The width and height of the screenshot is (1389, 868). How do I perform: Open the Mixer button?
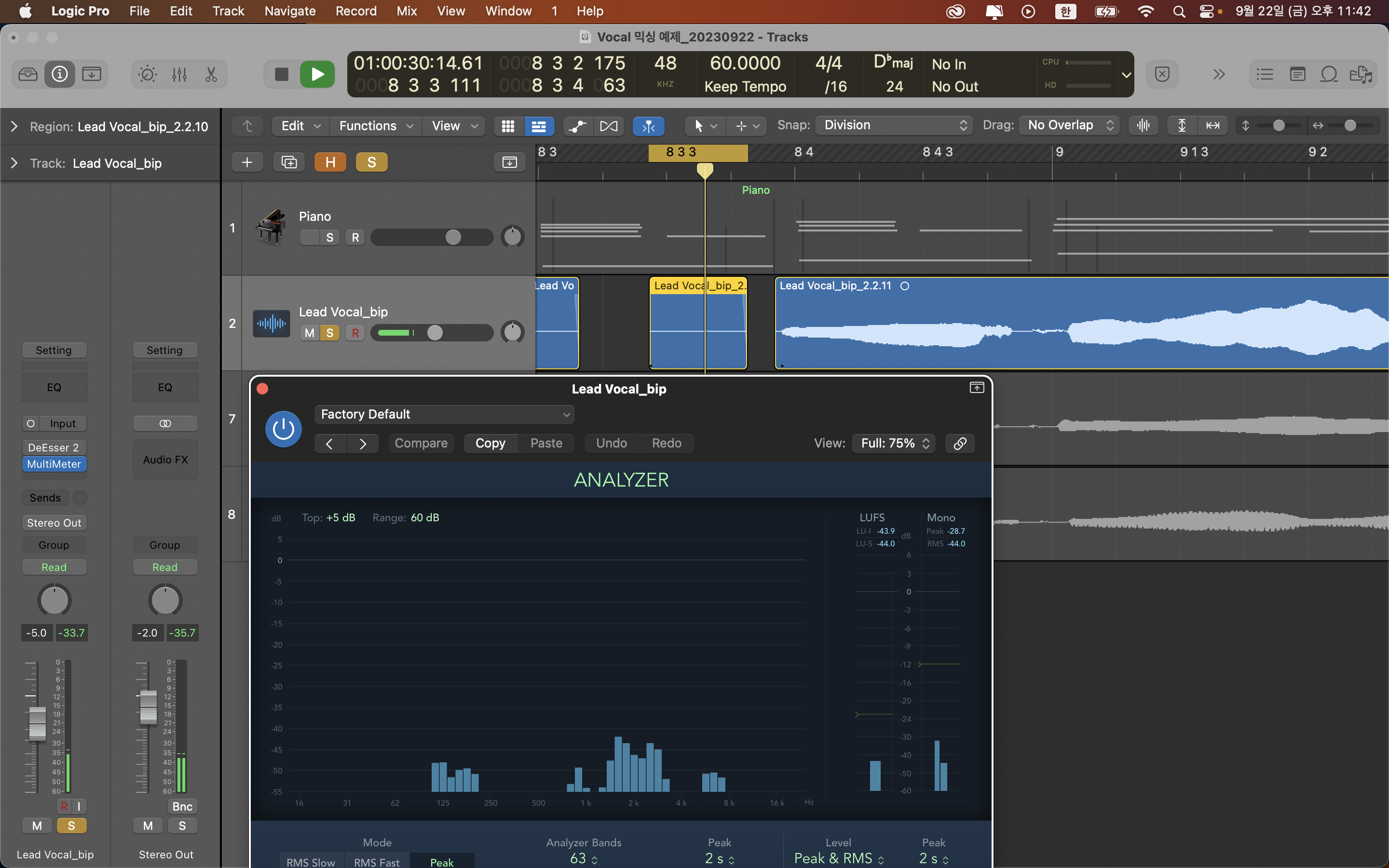(179, 74)
